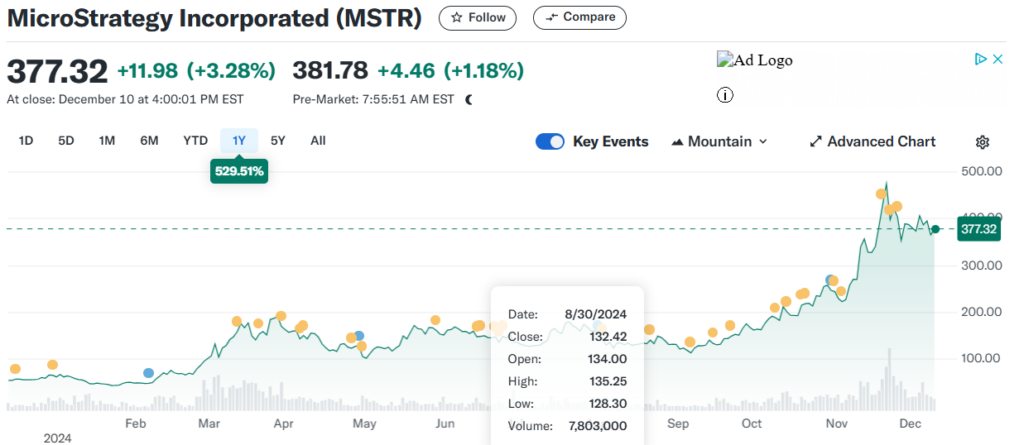The width and height of the screenshot is (1024, 445).
Task: Select the 5D time range tab
Action: pos(66,140)
